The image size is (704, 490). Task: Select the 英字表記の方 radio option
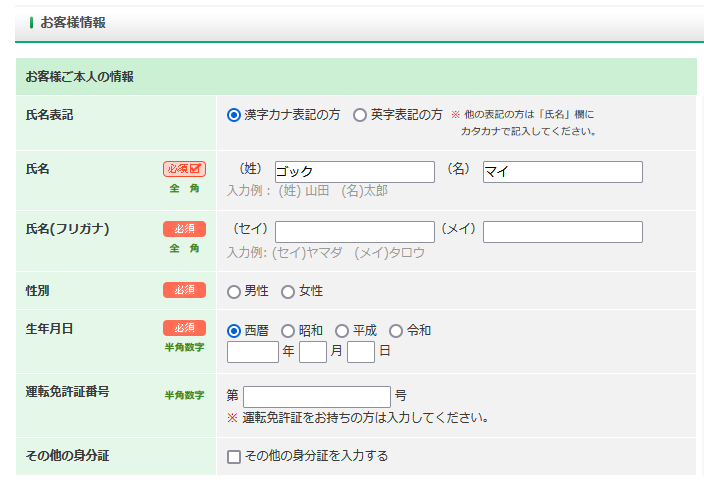(x=360, y=115)
